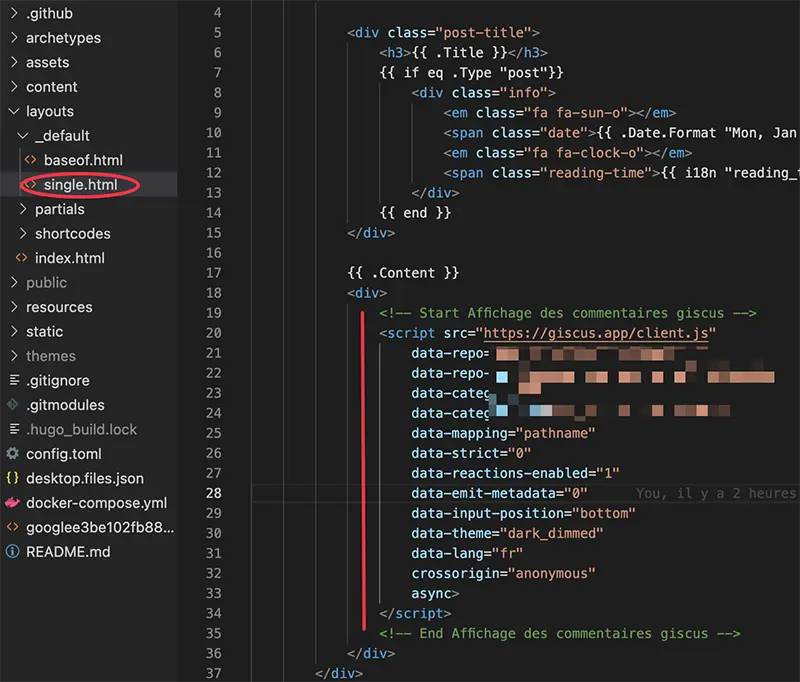Click line number 5 in gutter
Screen dimensions: 800x682
tap(218, 33)
